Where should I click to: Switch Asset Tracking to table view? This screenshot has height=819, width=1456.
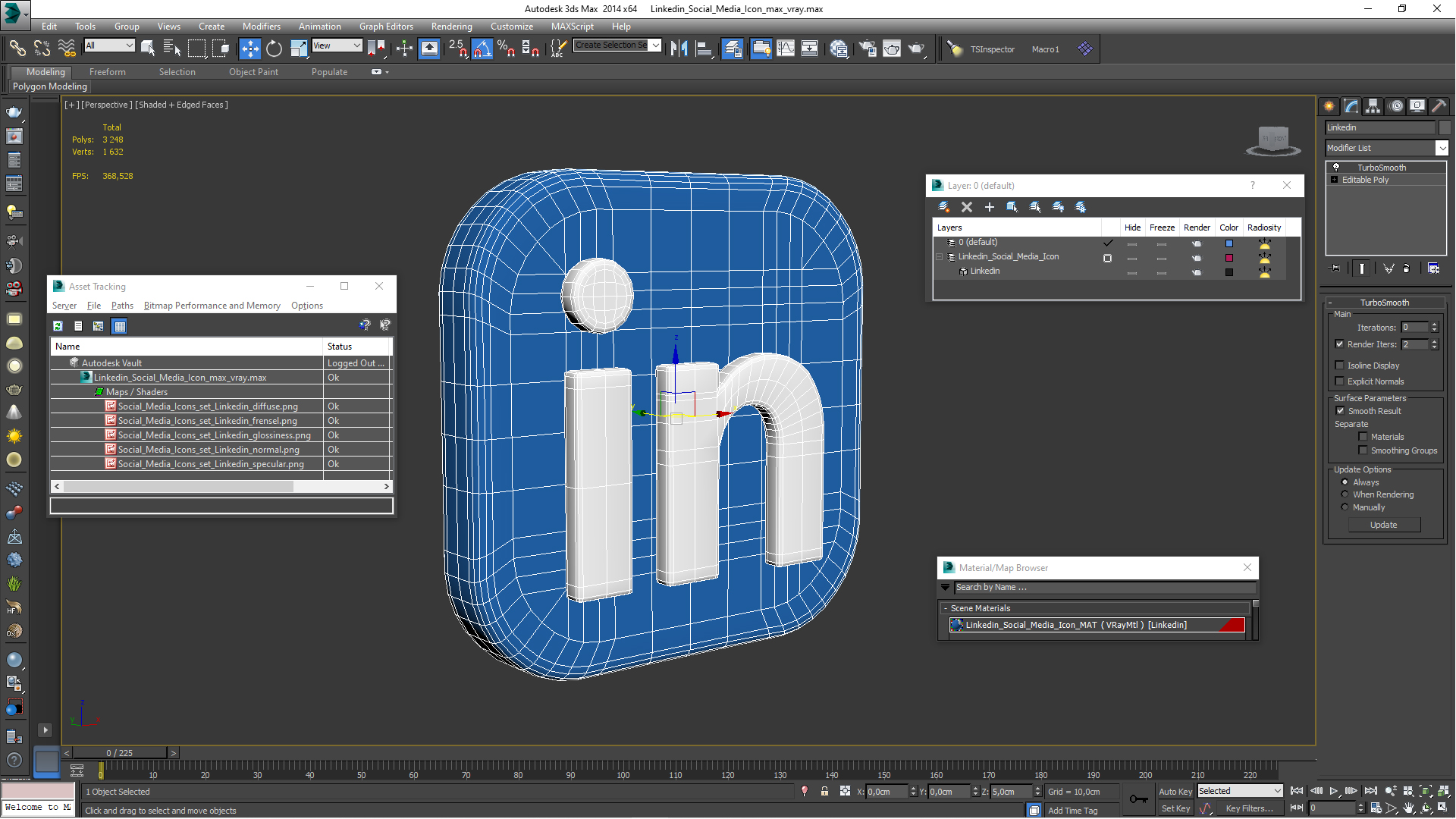click(119, 326)
